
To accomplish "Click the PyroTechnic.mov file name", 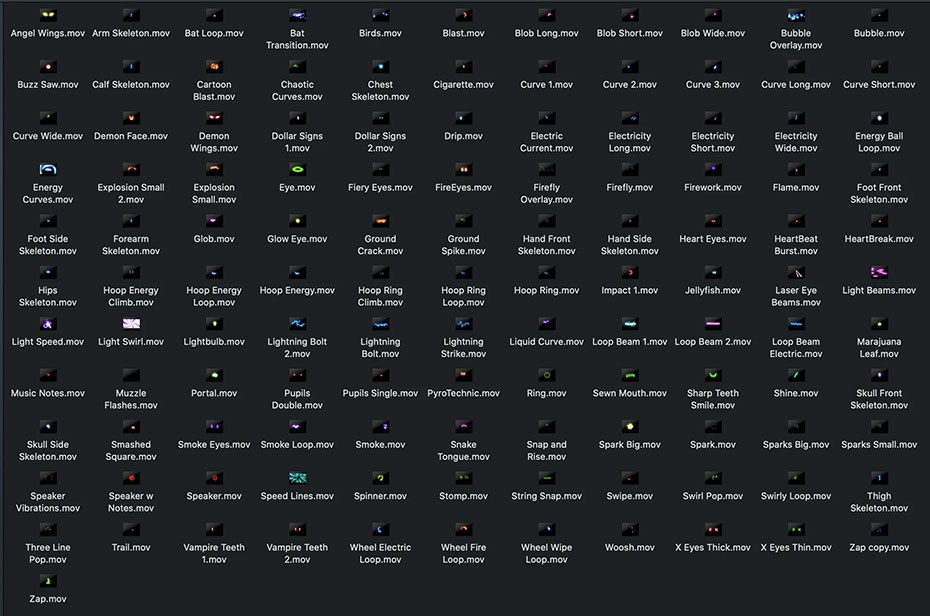I will click(463, 393).
